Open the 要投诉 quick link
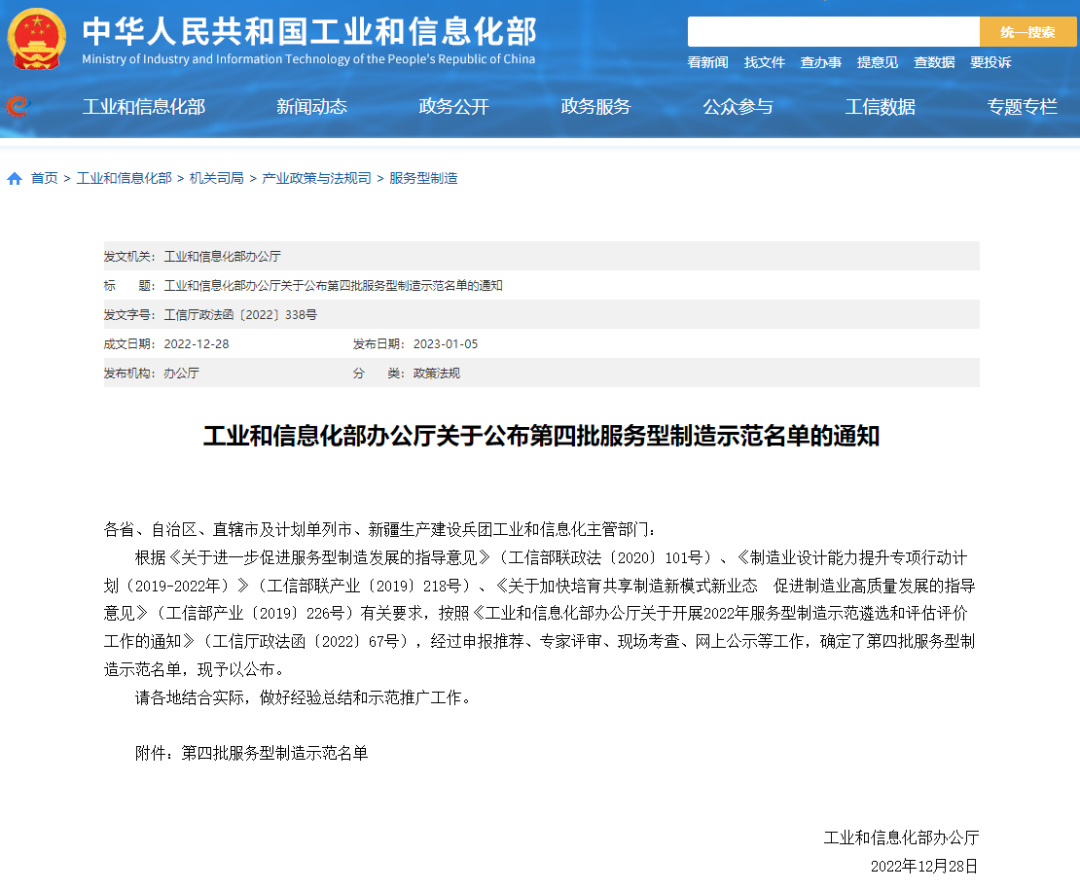This screenshot has height=891, width=1080. coord(990,63)
